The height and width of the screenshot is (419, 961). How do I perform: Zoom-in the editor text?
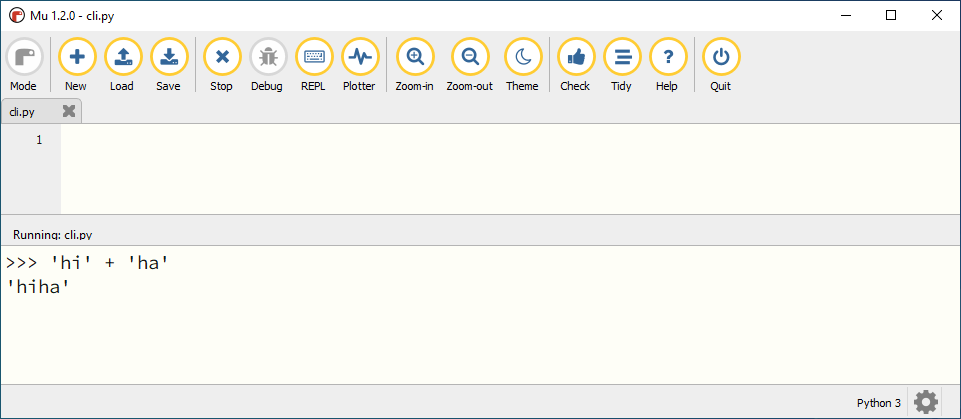tap(415, 64)
